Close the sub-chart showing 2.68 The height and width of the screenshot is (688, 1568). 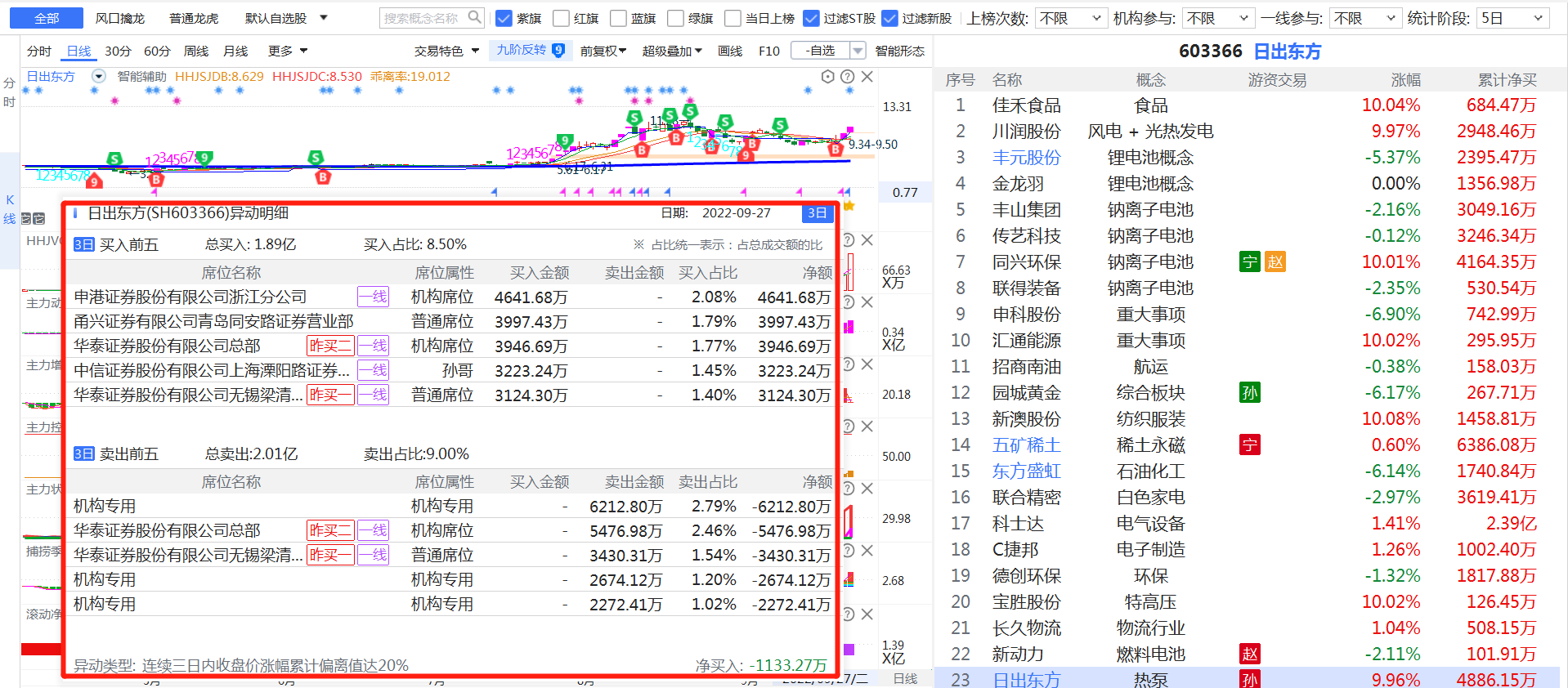click(x=867, y=550)
